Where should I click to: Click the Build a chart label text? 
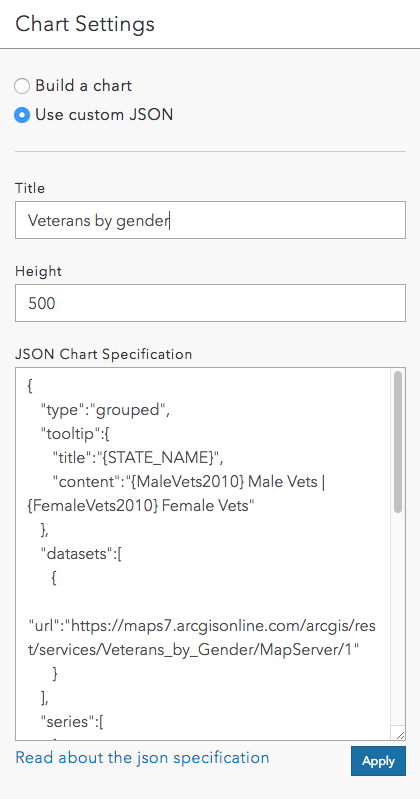[84, 86]
